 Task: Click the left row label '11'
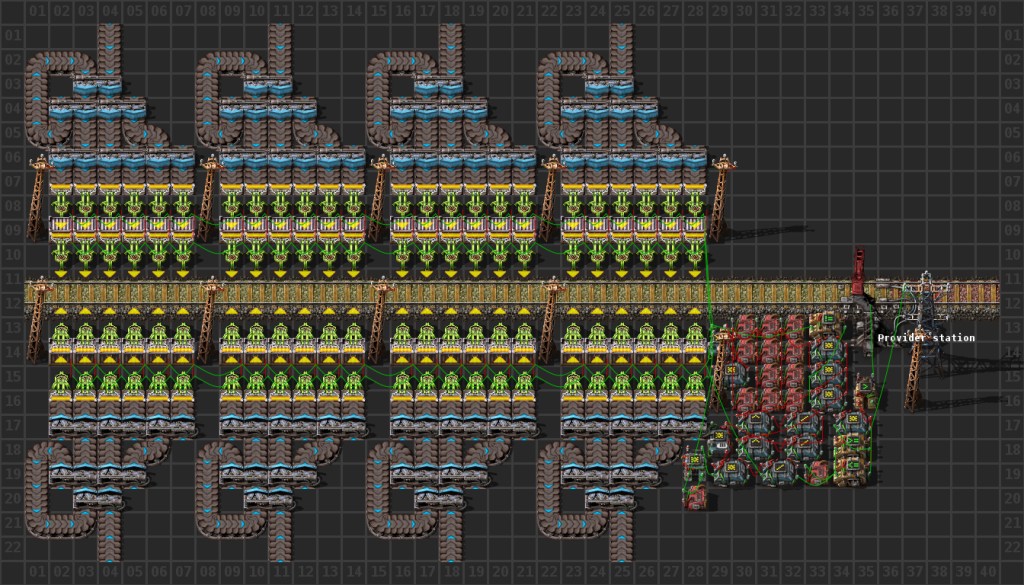[12, 279]
